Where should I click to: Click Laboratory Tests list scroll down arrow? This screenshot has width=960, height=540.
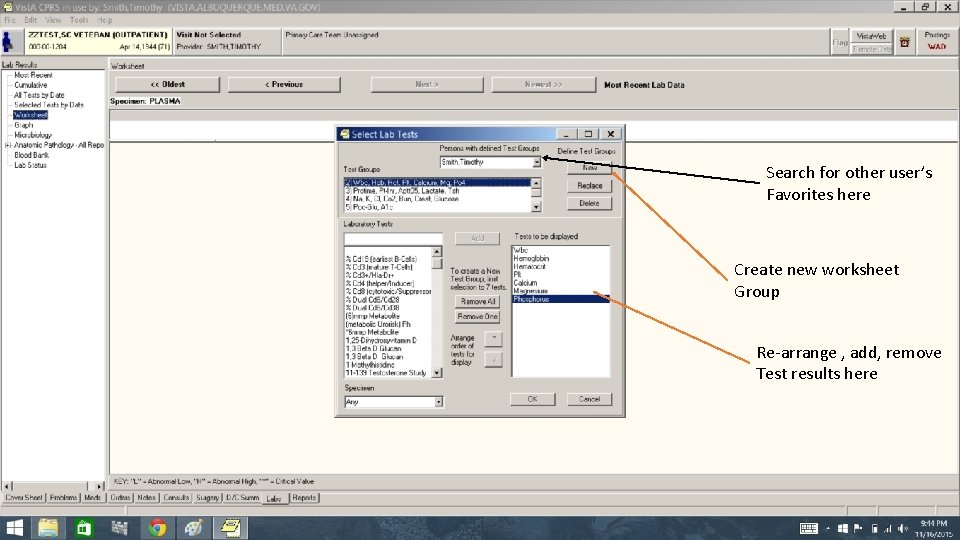pos(437,373)
